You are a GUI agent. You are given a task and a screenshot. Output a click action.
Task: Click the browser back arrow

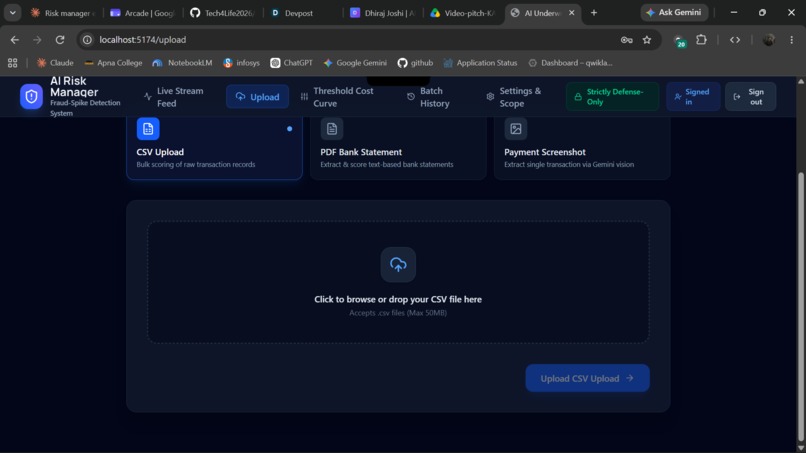[14, 40]
